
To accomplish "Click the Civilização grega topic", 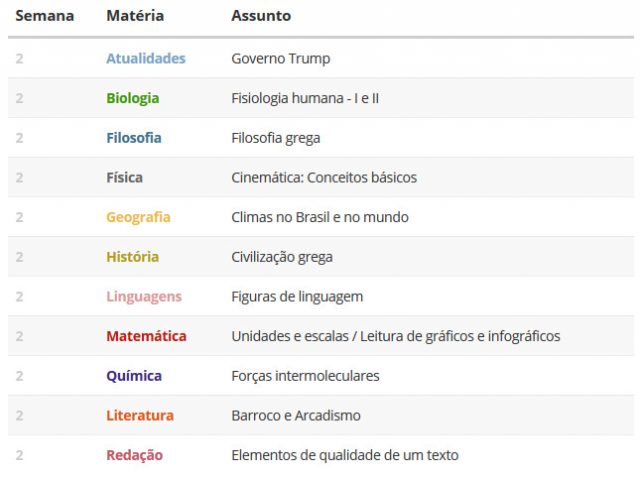I will pos(282,257).
